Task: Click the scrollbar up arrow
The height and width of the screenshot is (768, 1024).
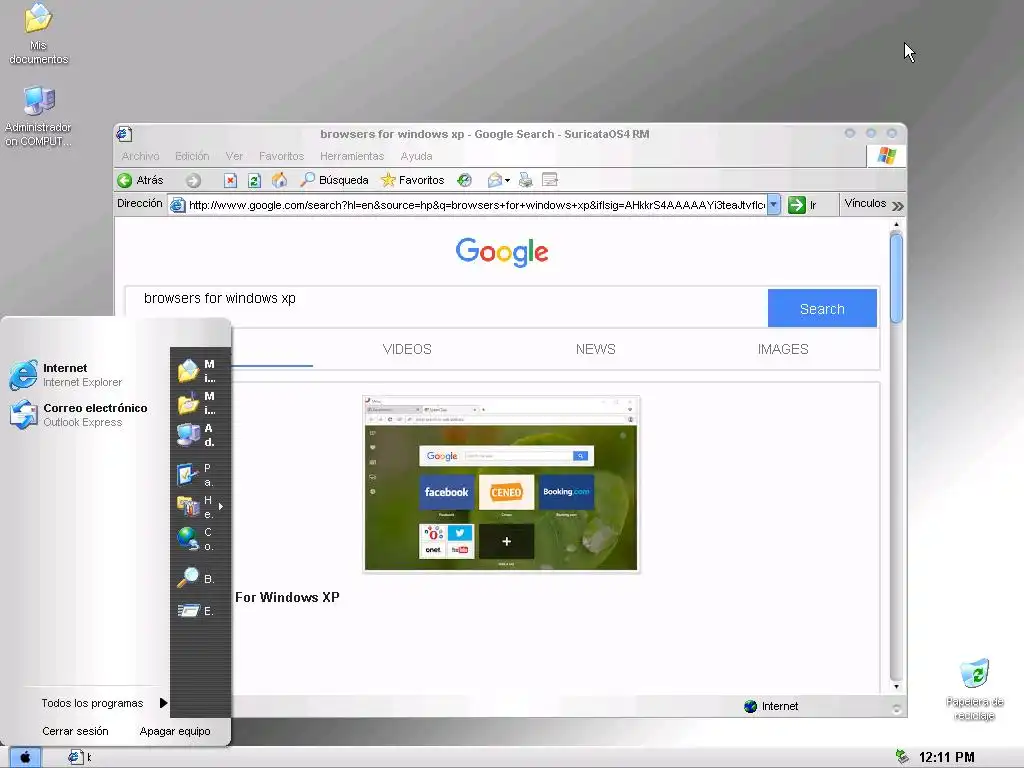Action: coord(896,225)
